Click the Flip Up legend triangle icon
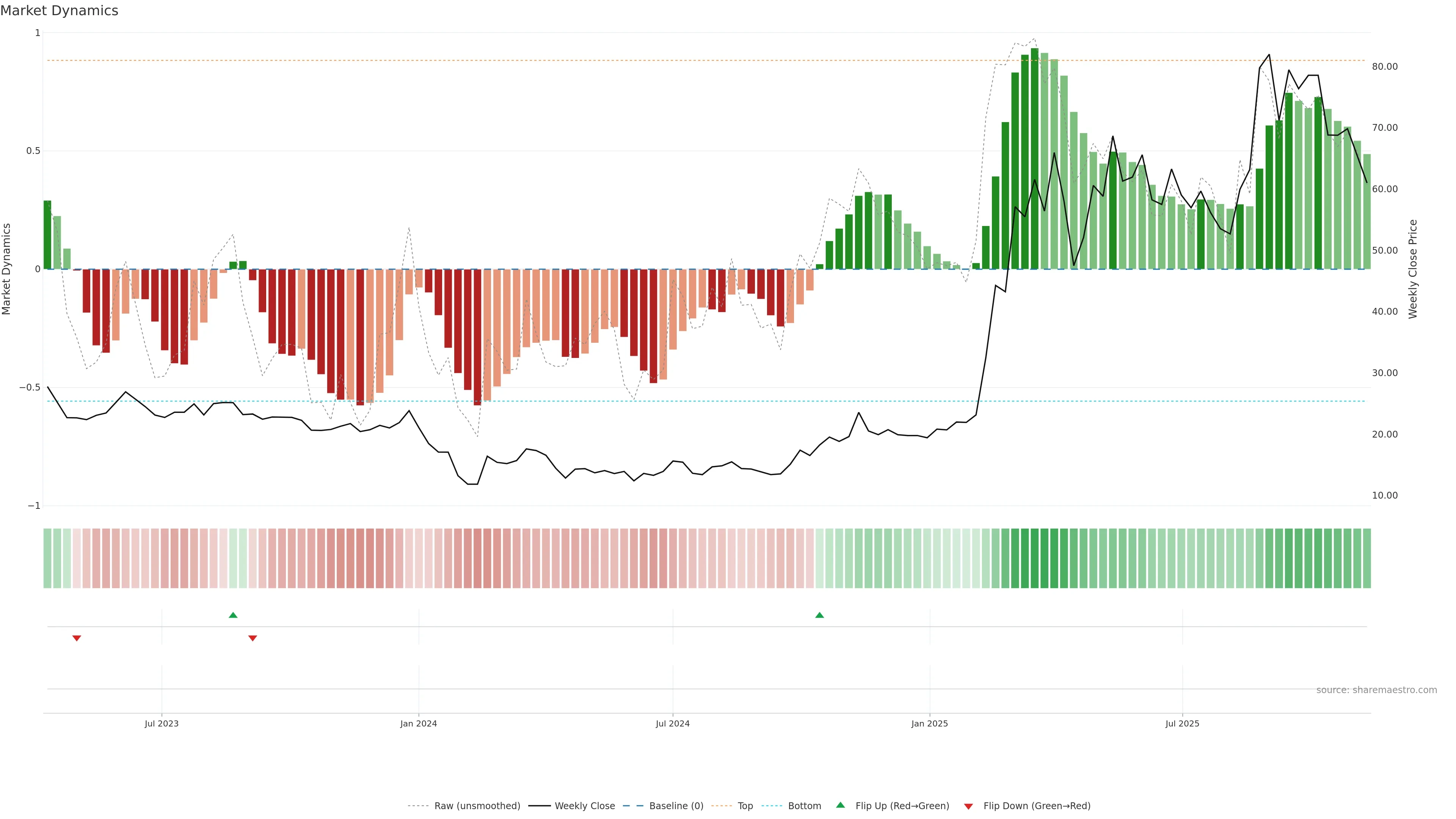Viewport: 1456px width, 819px height. tap(841, 805)
